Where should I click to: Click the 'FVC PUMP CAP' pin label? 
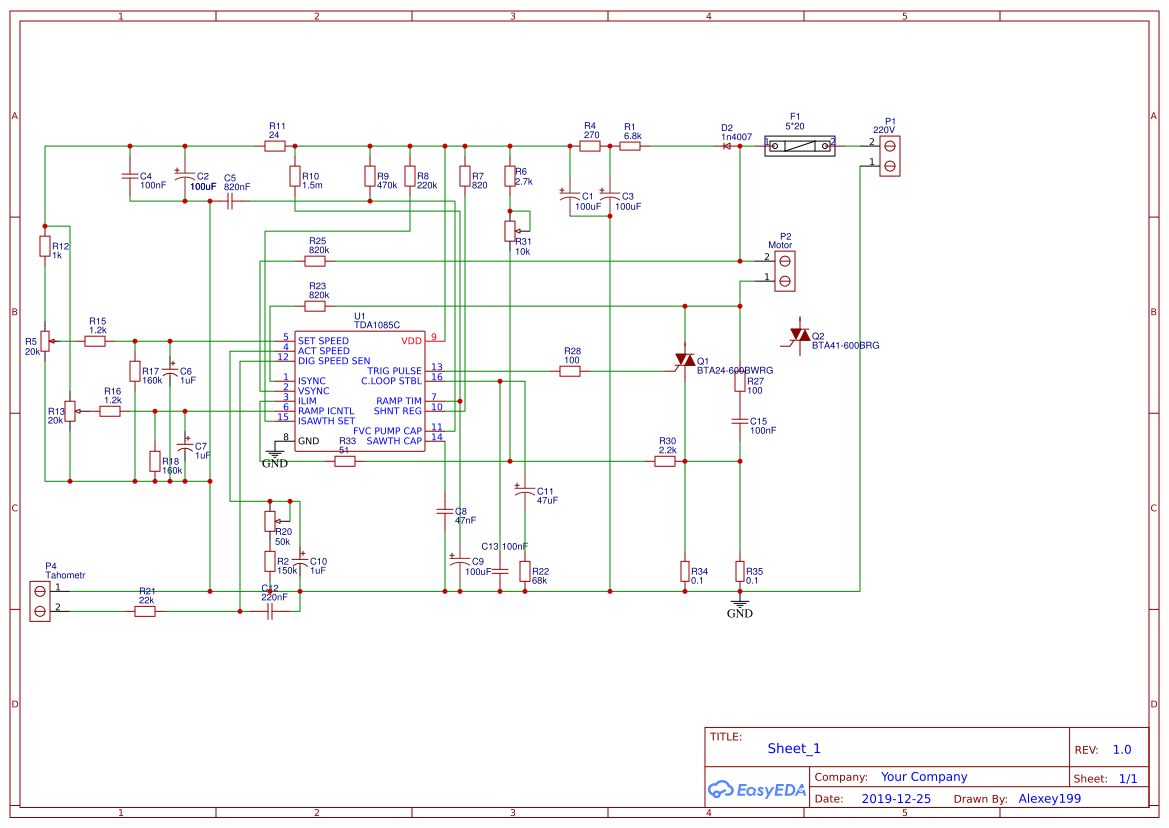click(x=388, y=431)
